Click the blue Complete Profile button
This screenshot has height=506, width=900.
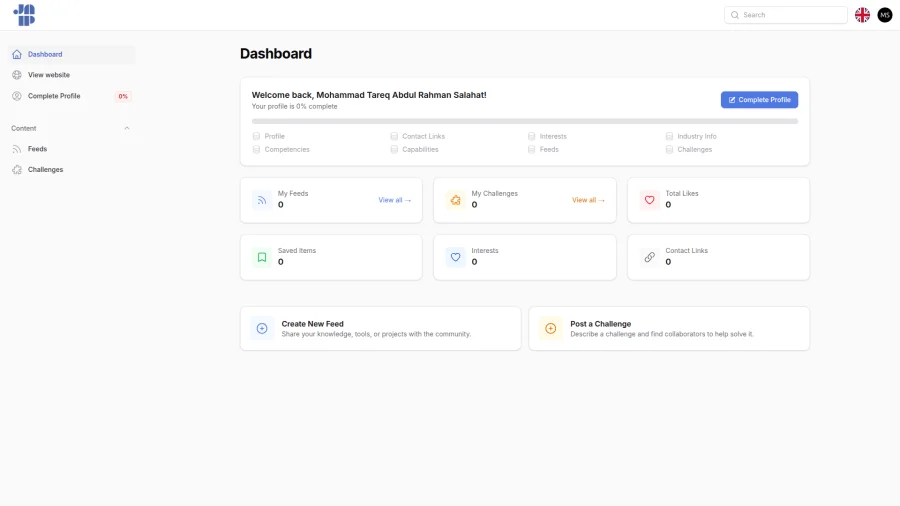tap(759, 100)
